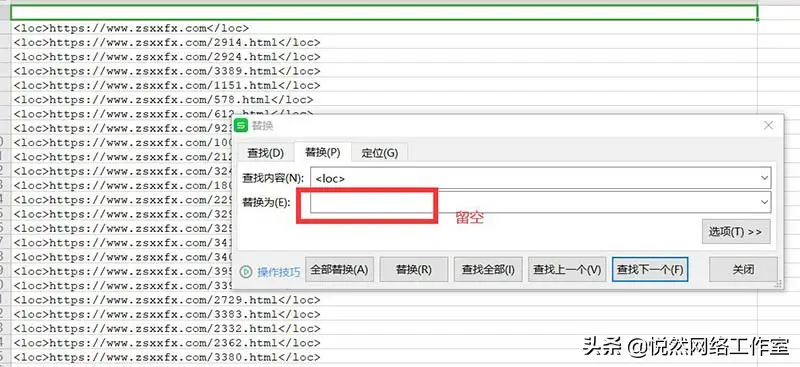Click the play-circle icon beside 操作技巧
The height and width of the screenshot is (367, 800).
[246, 272]
